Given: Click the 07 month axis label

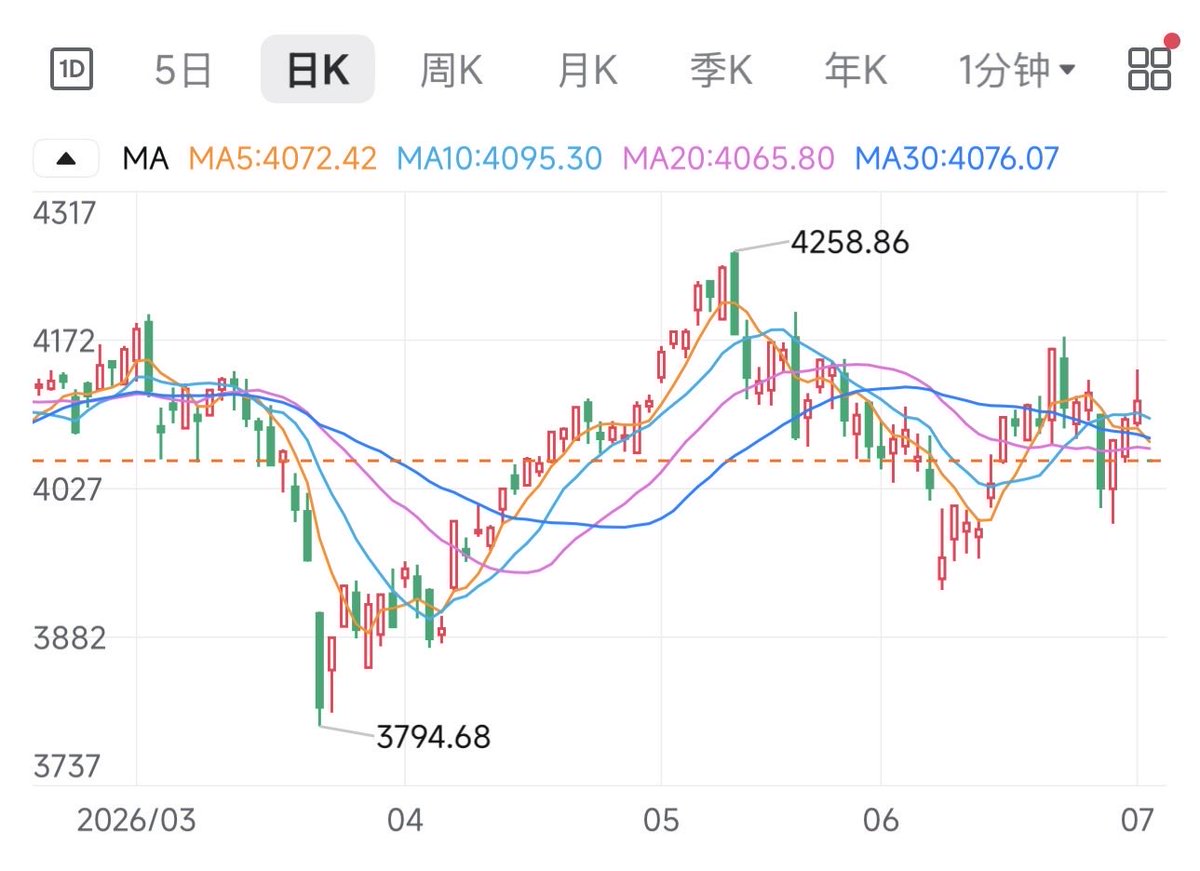Looking at the screenshot, I should click(x=1138, y=821).
